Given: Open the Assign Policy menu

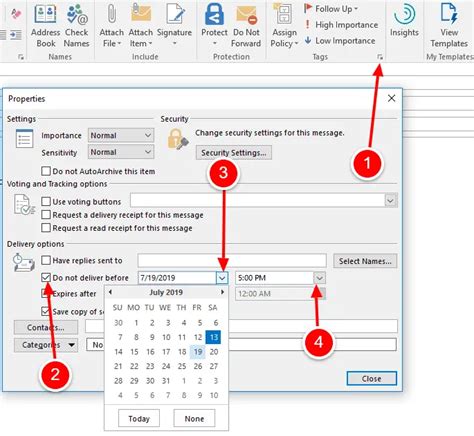Looking at the screenshot, I should [x=284, y=26].
